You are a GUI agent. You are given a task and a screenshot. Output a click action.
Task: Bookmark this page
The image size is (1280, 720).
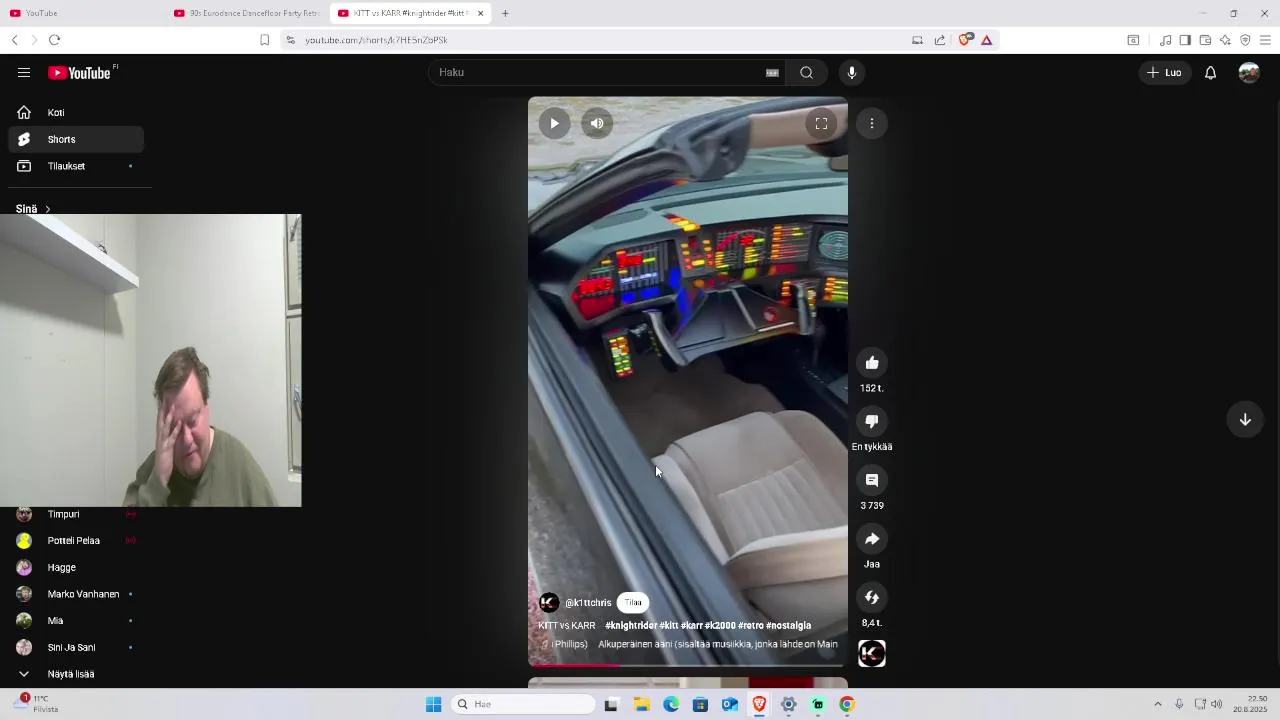coord(264,40)
